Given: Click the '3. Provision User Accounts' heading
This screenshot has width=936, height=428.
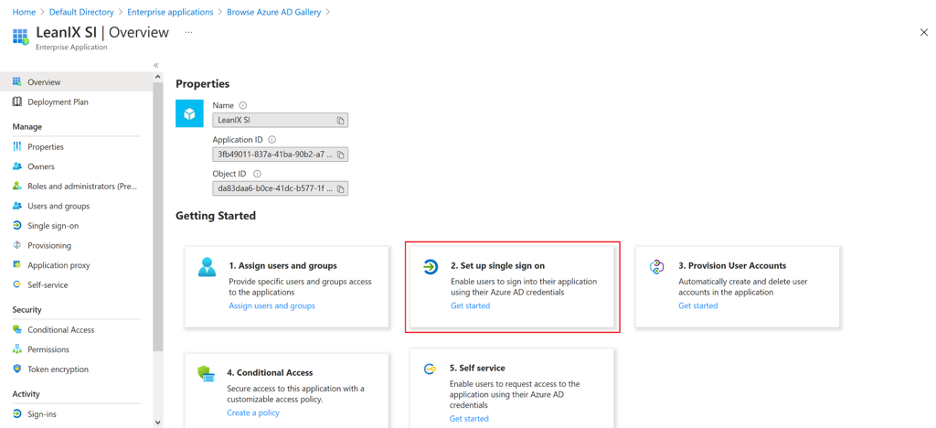Looking at the screenshot, I should click(x=732, y=266).
